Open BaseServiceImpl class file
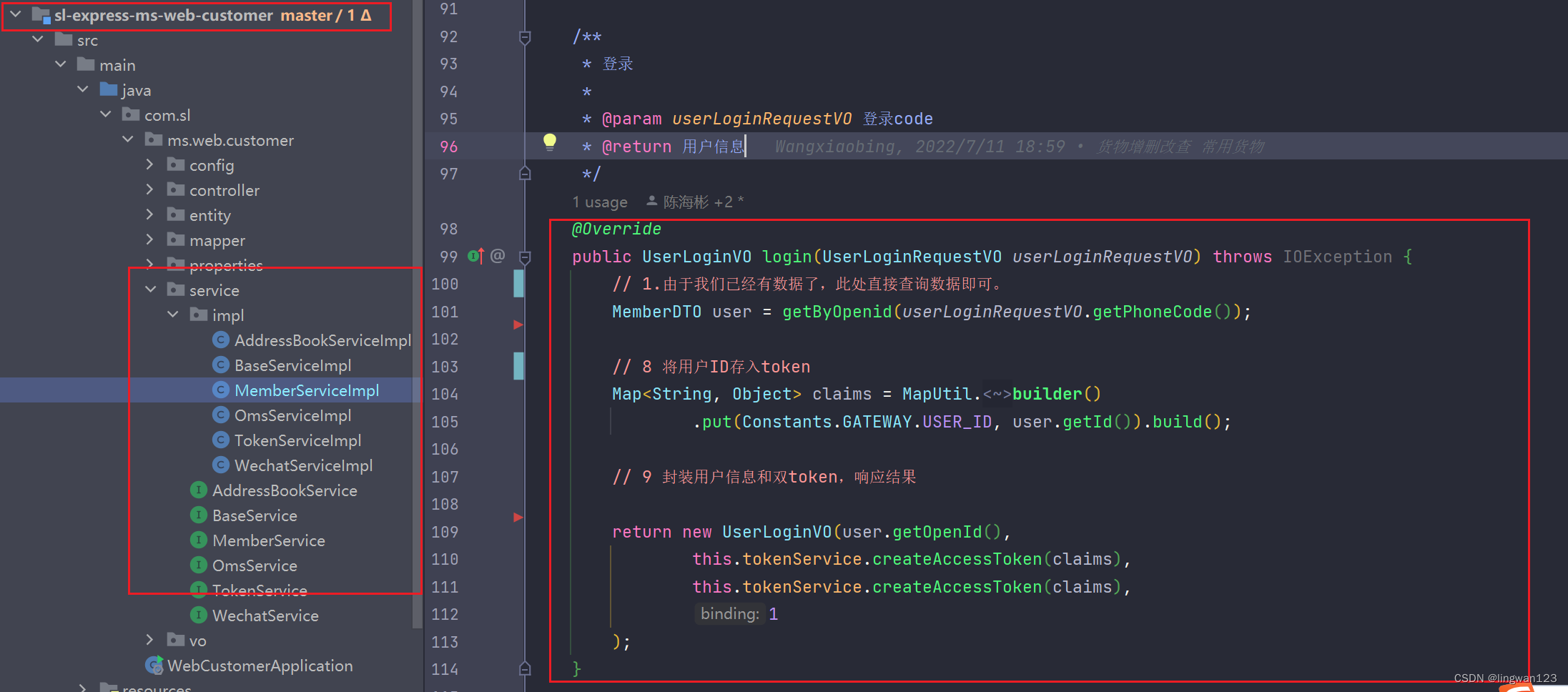This screenshot has height=692, width=1568. pyautogui.click(x=292, y=365)
